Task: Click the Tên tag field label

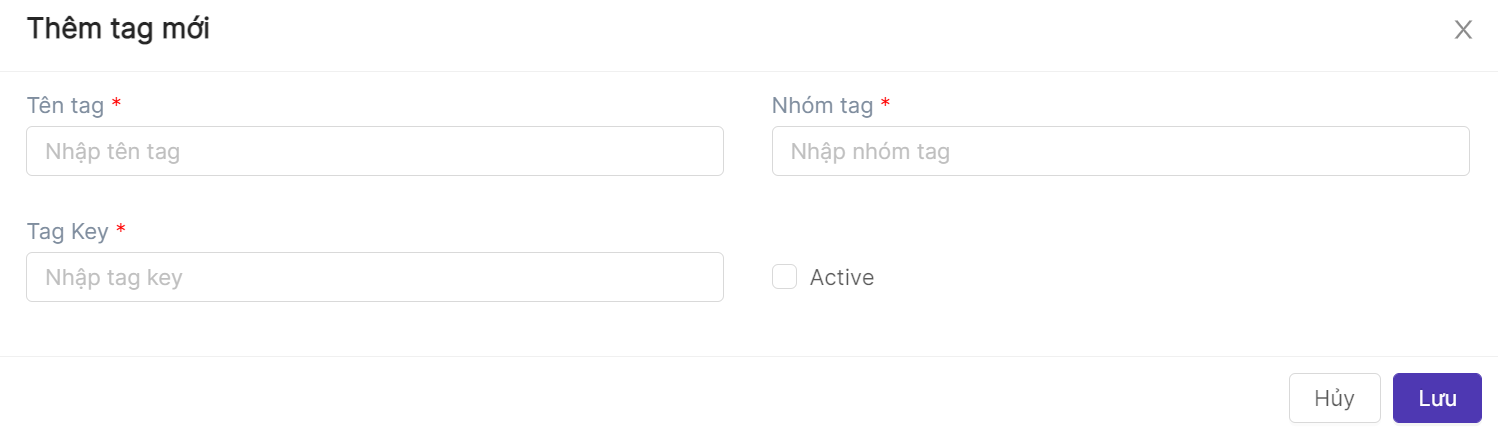Action: click(x=66, y=105)
